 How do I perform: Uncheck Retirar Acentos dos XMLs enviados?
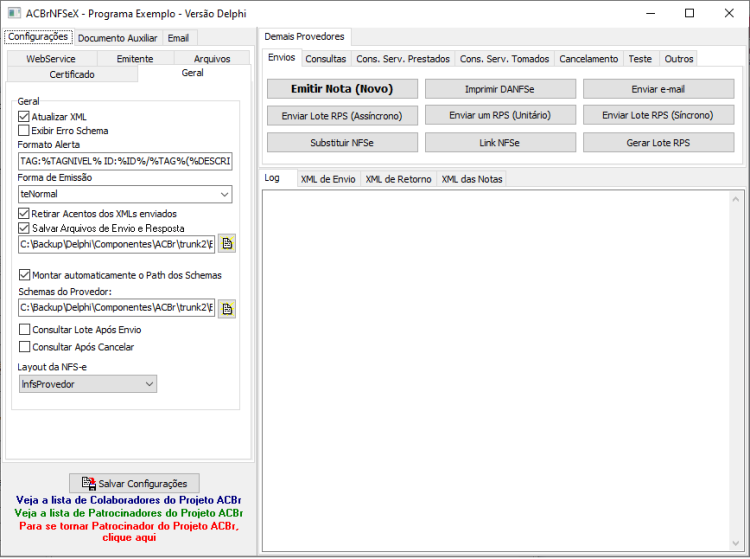coord(23,213)
